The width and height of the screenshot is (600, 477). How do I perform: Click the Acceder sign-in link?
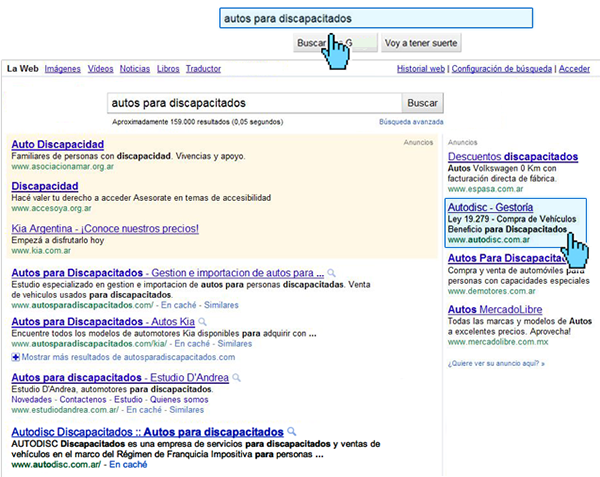click(x=574, y=69)
